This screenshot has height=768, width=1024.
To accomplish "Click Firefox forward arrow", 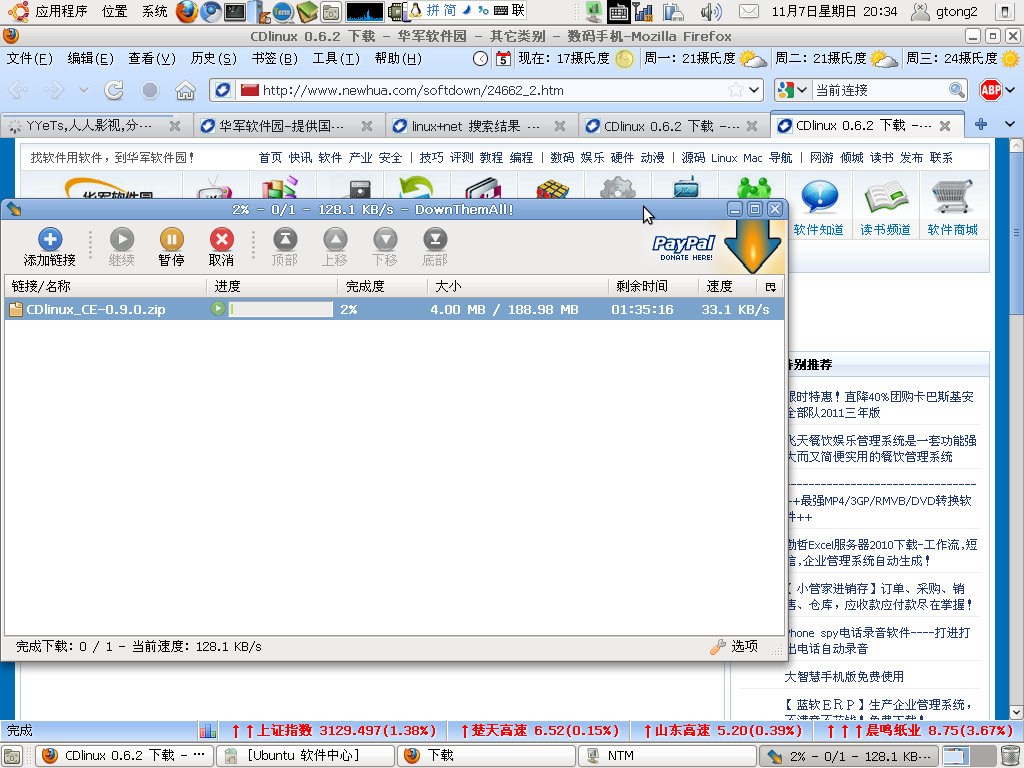I will pos(54,90).
